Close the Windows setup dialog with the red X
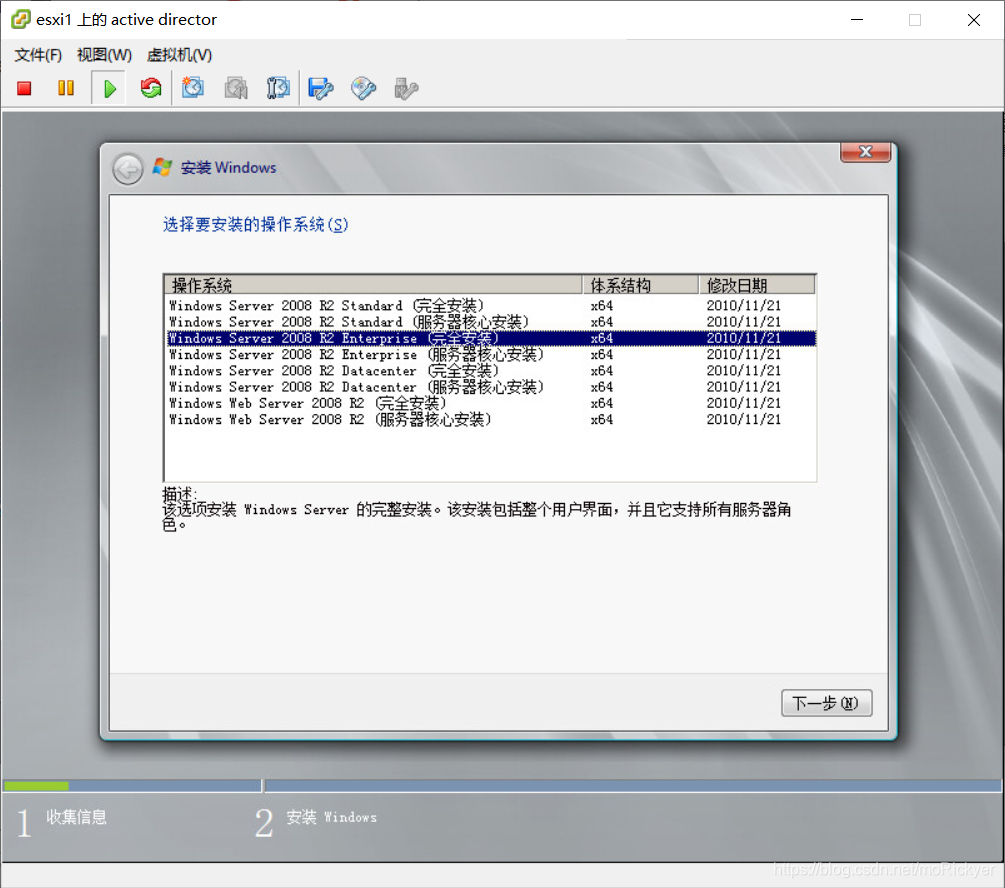Viewport: 1005px width, 888px height. tap(865, 152)
